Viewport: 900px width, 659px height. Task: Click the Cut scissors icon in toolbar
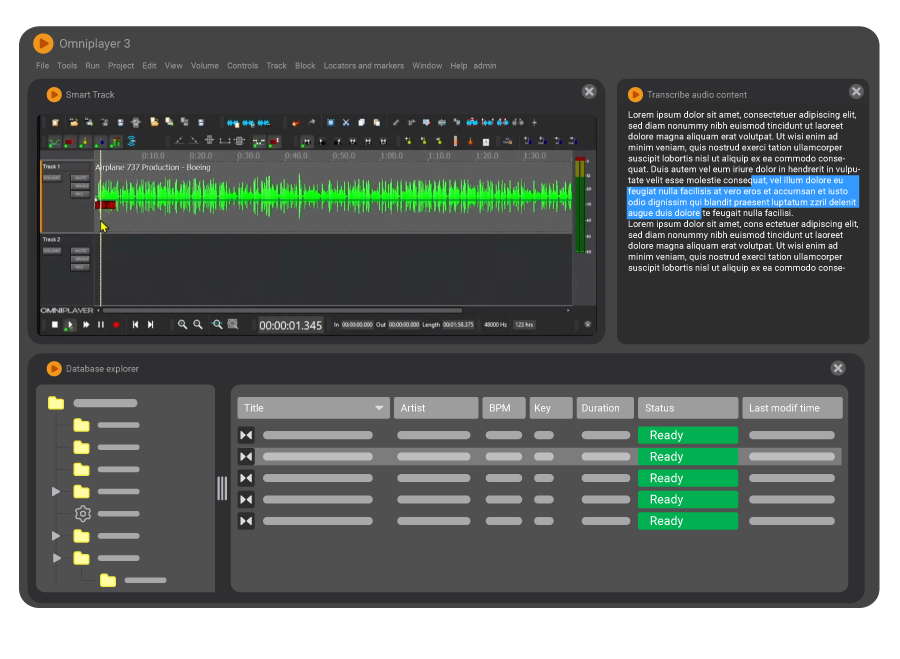coord(346,122)
